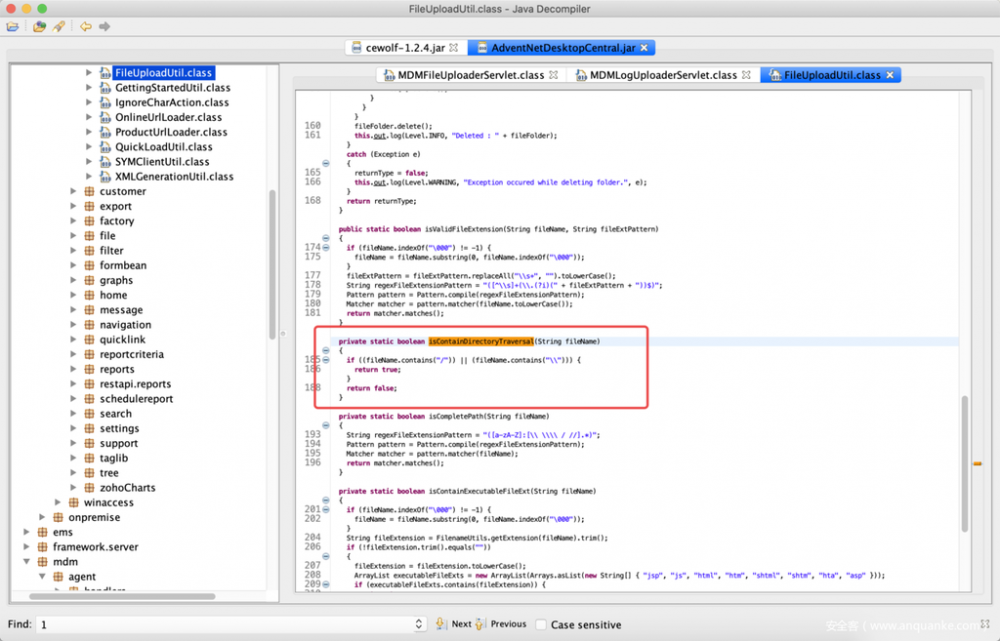Click the Open File toolbar icon
Image resolution: width=1000 pixels, height=641 pixels.
click(12, 27)
